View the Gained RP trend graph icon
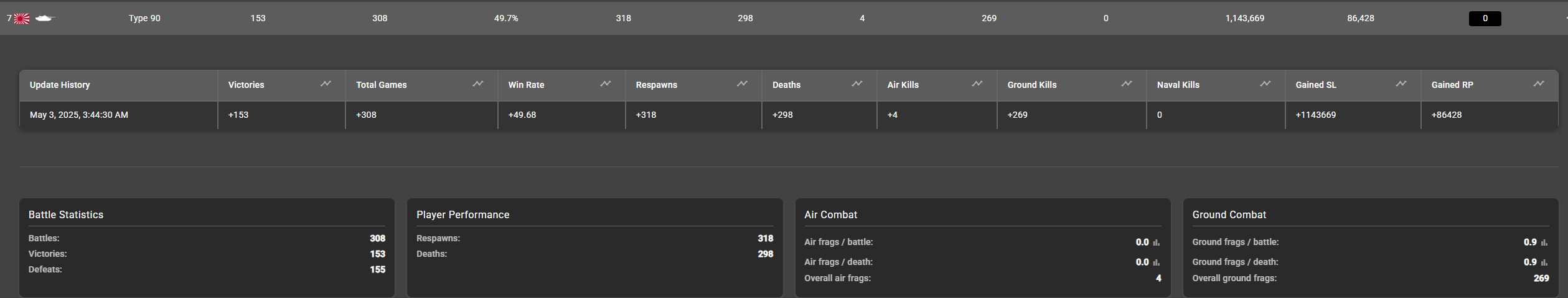This screenshot has width=1568, height=298. (1539, 84)
